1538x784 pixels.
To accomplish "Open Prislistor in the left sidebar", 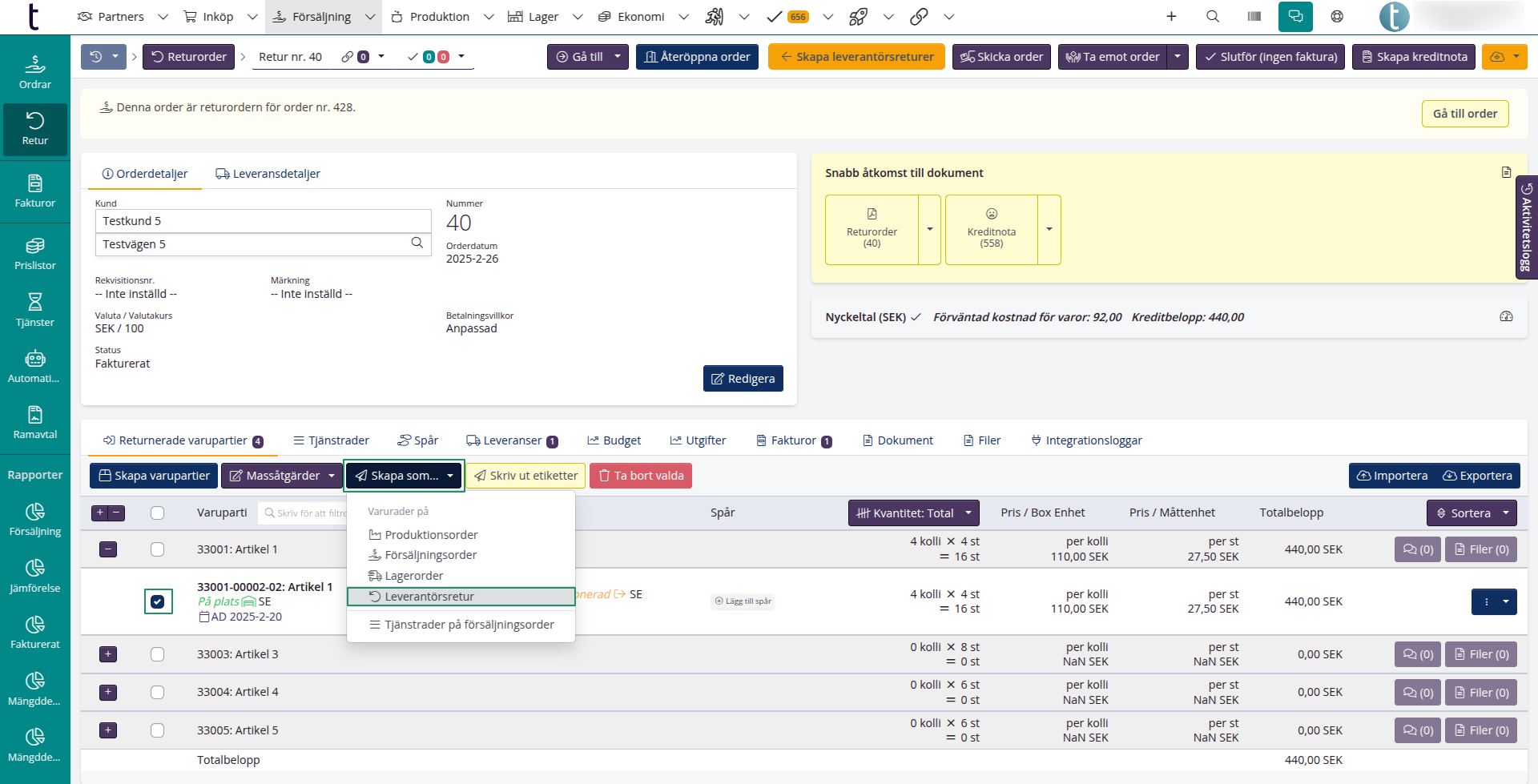I will pos(35,254).
